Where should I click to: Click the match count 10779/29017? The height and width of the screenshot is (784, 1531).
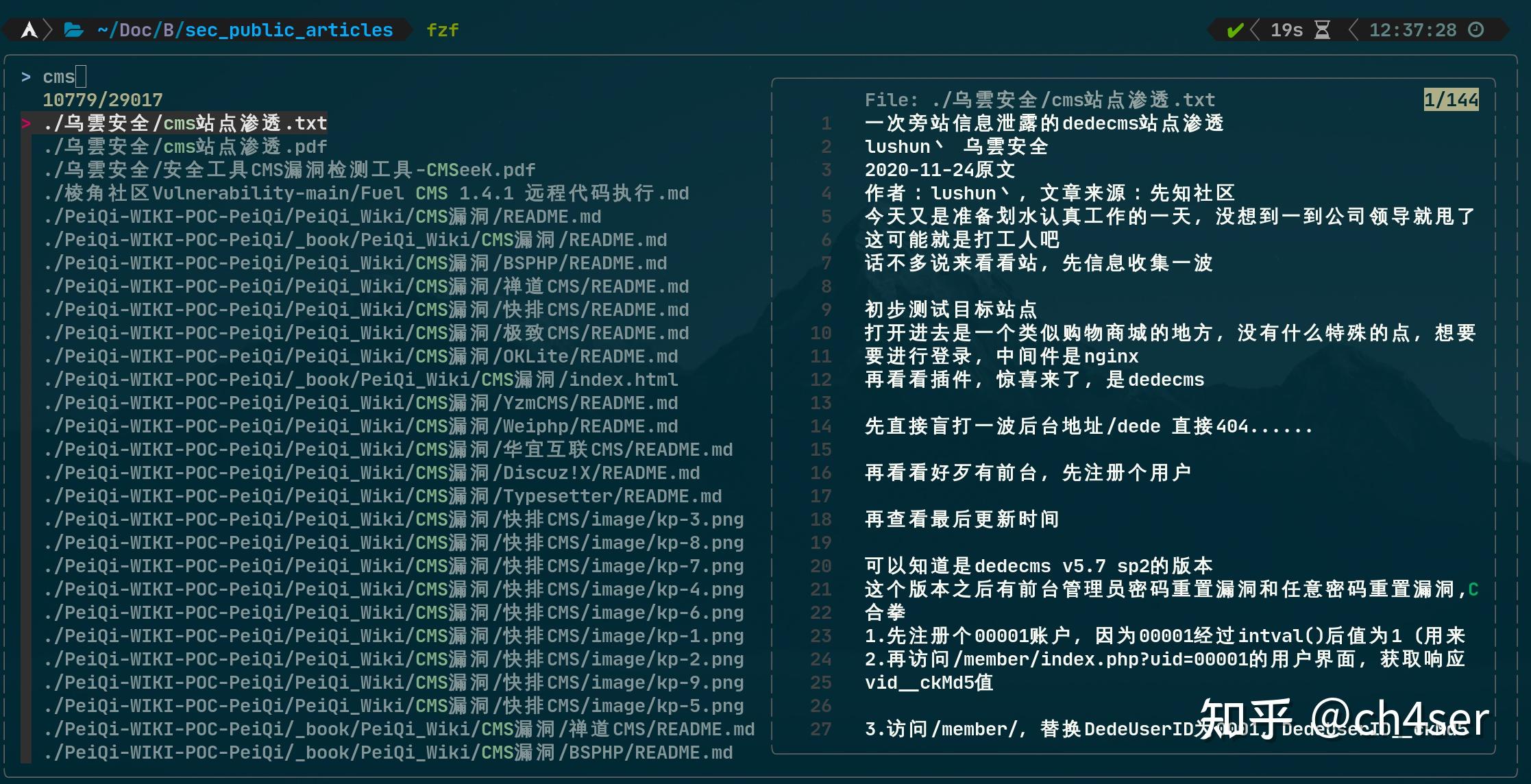[x=103, y=100]
